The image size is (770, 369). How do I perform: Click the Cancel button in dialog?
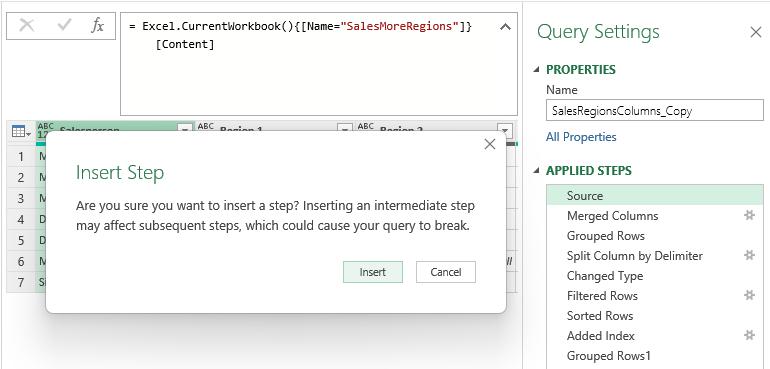coord(446,272)
